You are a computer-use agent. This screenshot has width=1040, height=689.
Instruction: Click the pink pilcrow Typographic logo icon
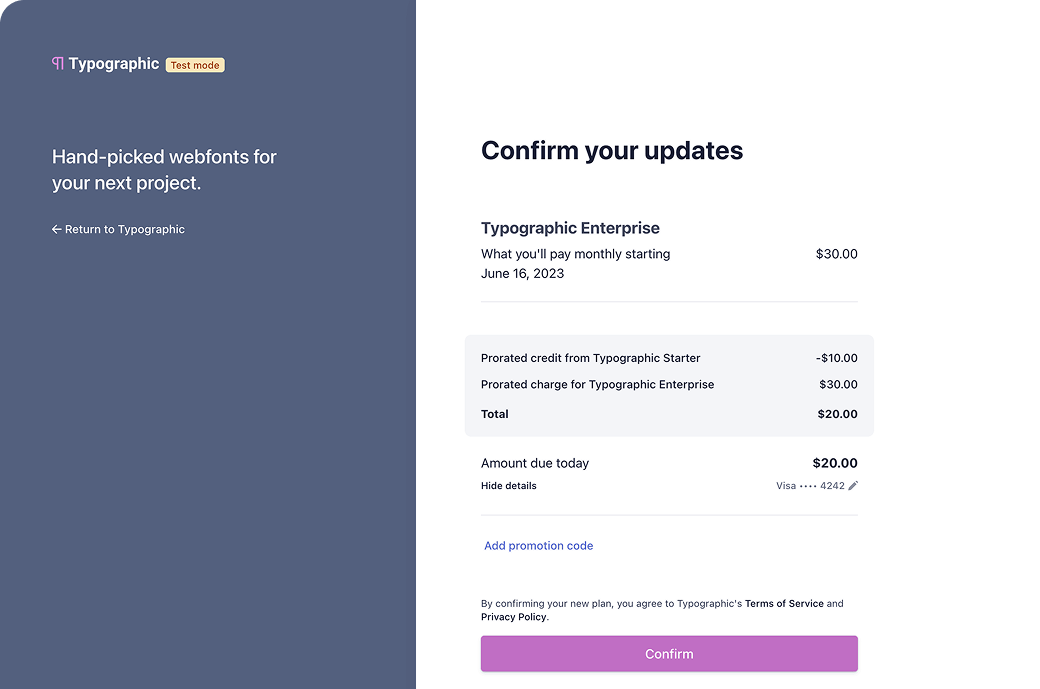57,63
